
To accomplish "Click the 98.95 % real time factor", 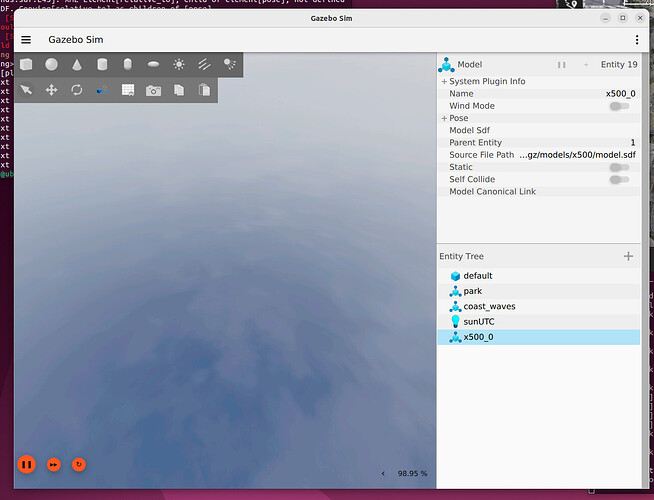I will click(x=412, y=473).
